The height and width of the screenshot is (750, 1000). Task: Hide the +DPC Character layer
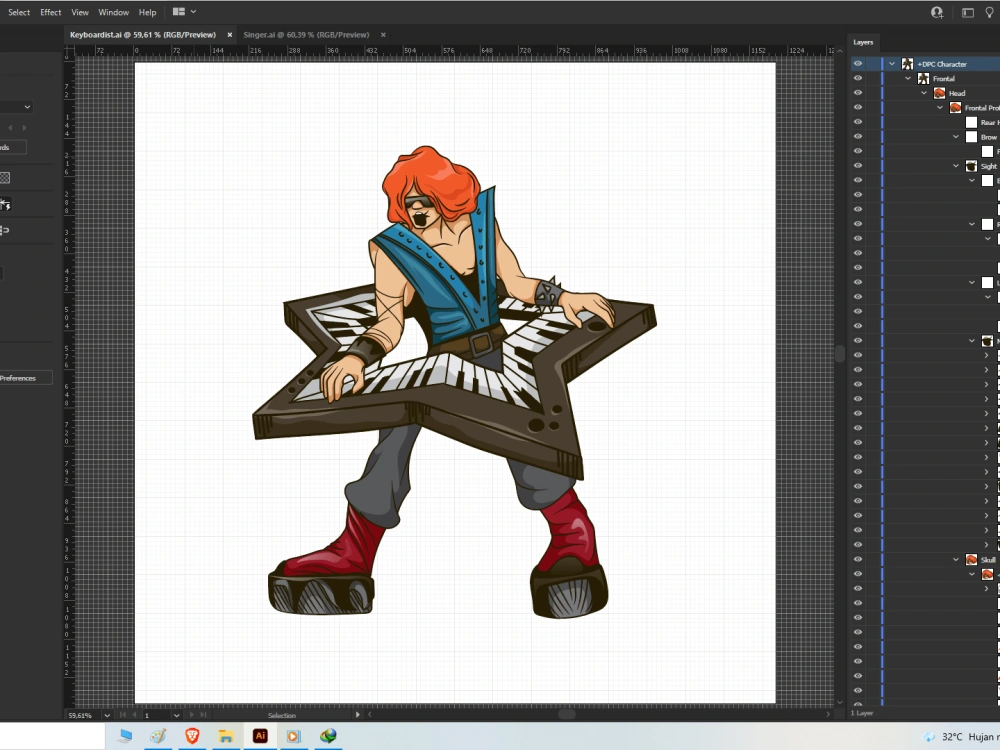(x=858, y=63)
